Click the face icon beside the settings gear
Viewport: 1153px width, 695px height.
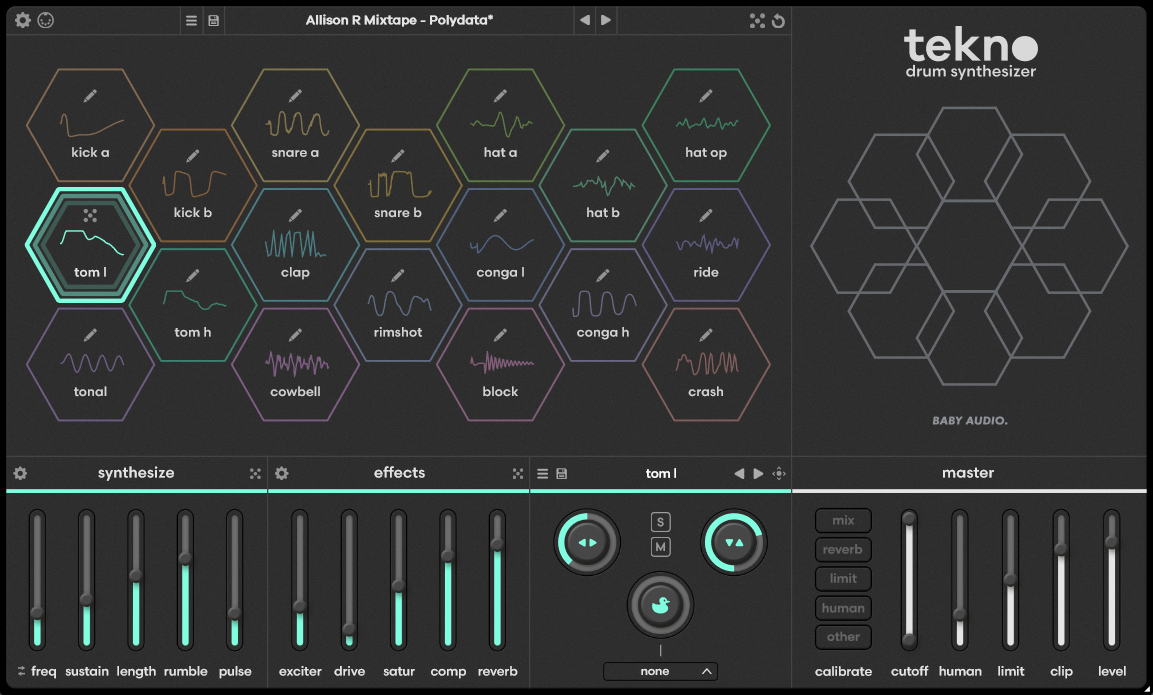coord(45,20)
